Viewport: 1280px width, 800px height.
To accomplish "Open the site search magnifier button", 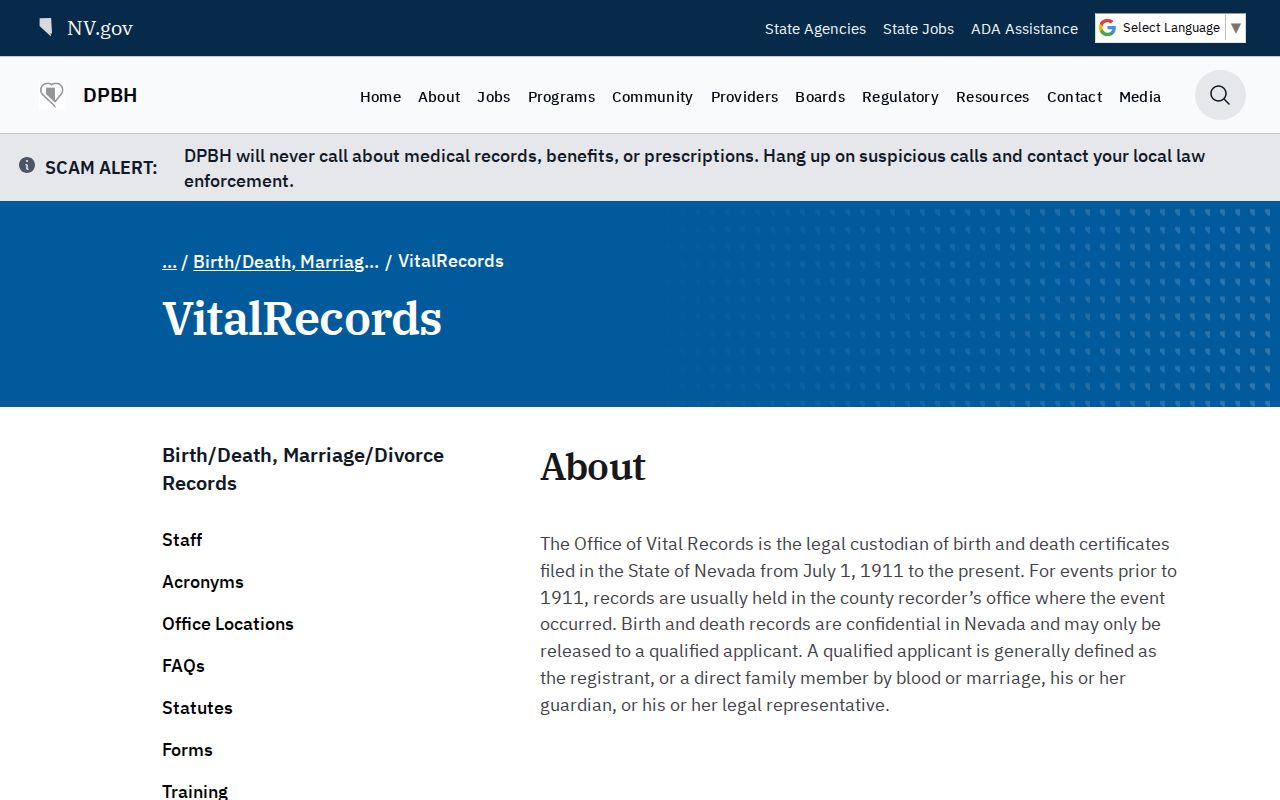I will 1220,95.
